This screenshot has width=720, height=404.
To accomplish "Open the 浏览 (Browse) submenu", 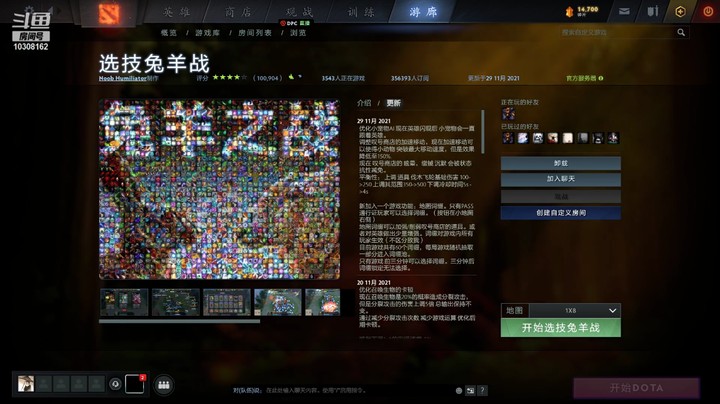I will pyautogui.click(x=298, y=33).
